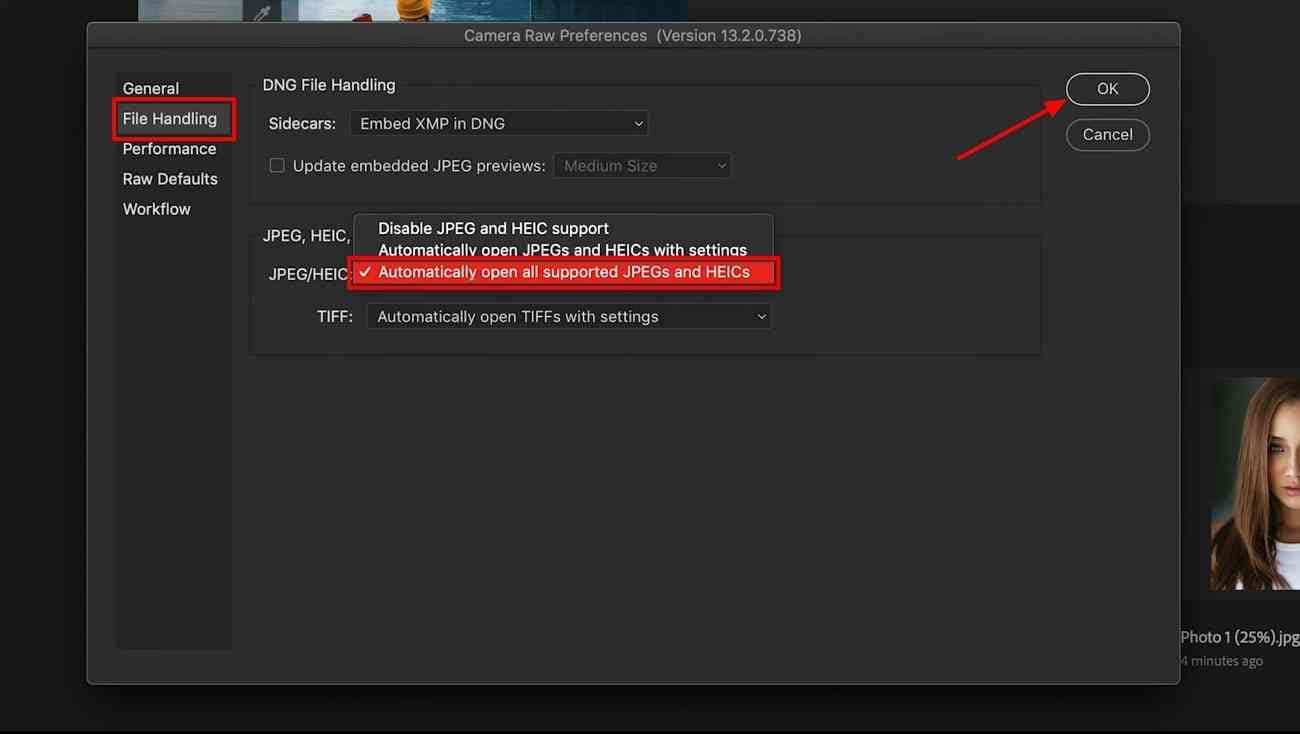Select the eyedropper icon behind the dialog
Viewport: 1300px width, 734px height.
point(262,13)
